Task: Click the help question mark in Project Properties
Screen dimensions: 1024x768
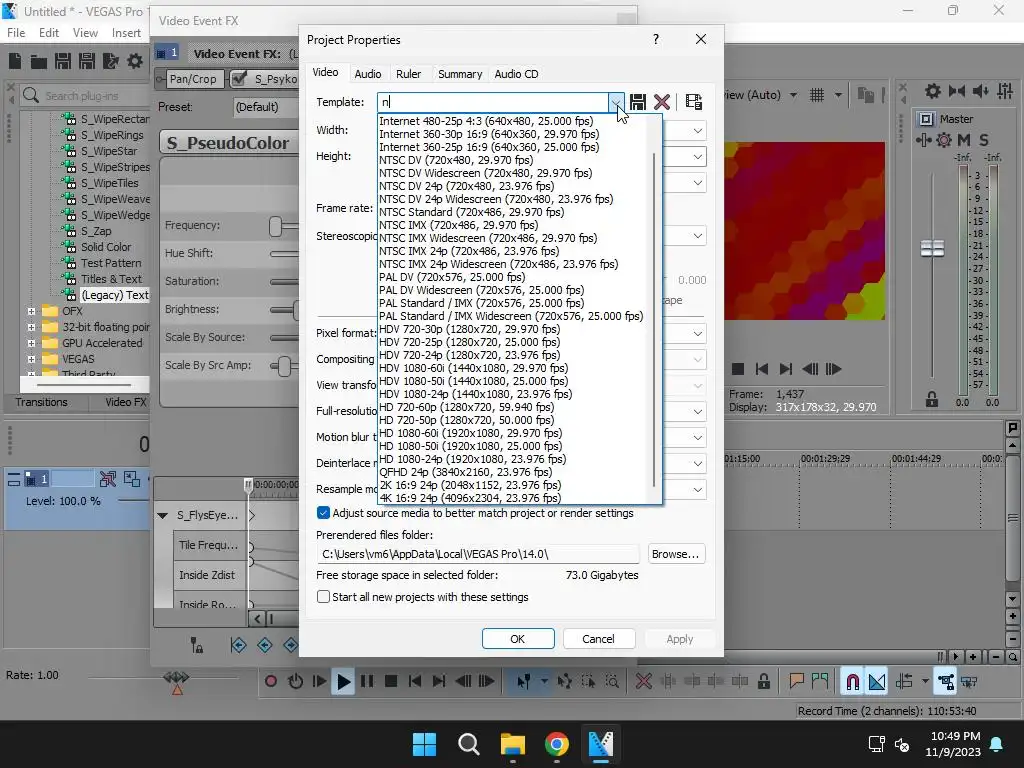Action: pos(656,39)
